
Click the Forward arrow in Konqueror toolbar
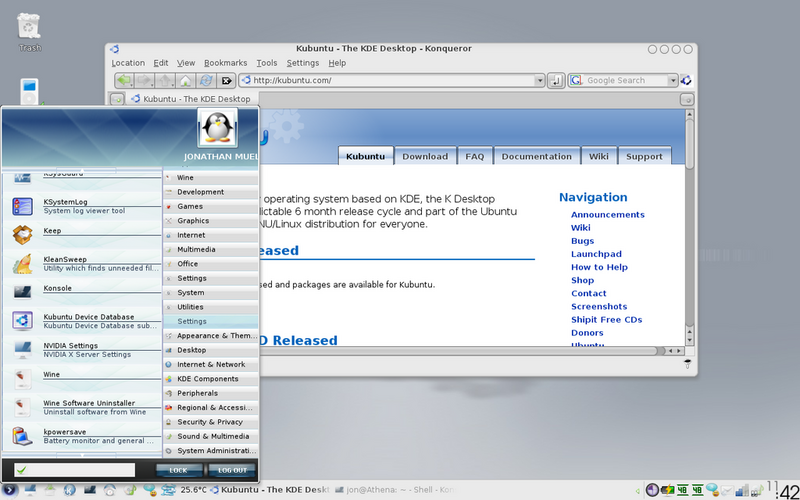click(x=144, y=80)
